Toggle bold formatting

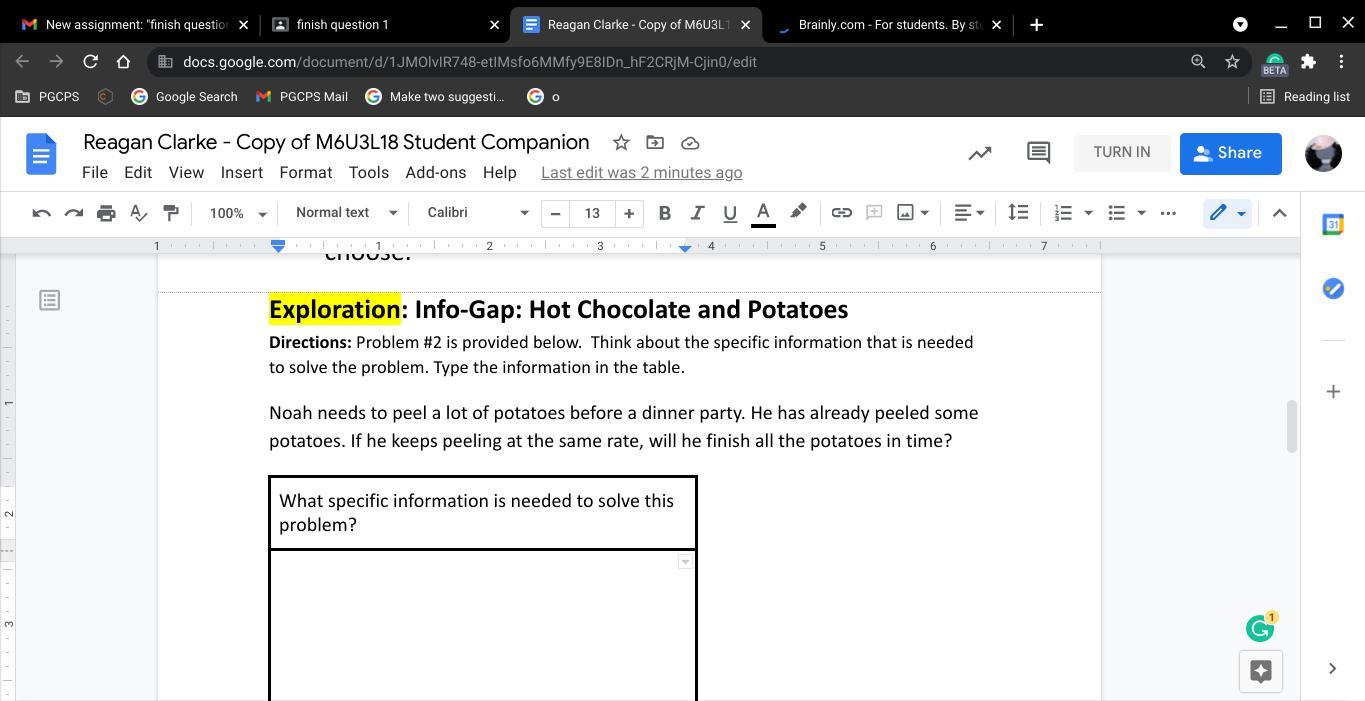pos(664,213)
